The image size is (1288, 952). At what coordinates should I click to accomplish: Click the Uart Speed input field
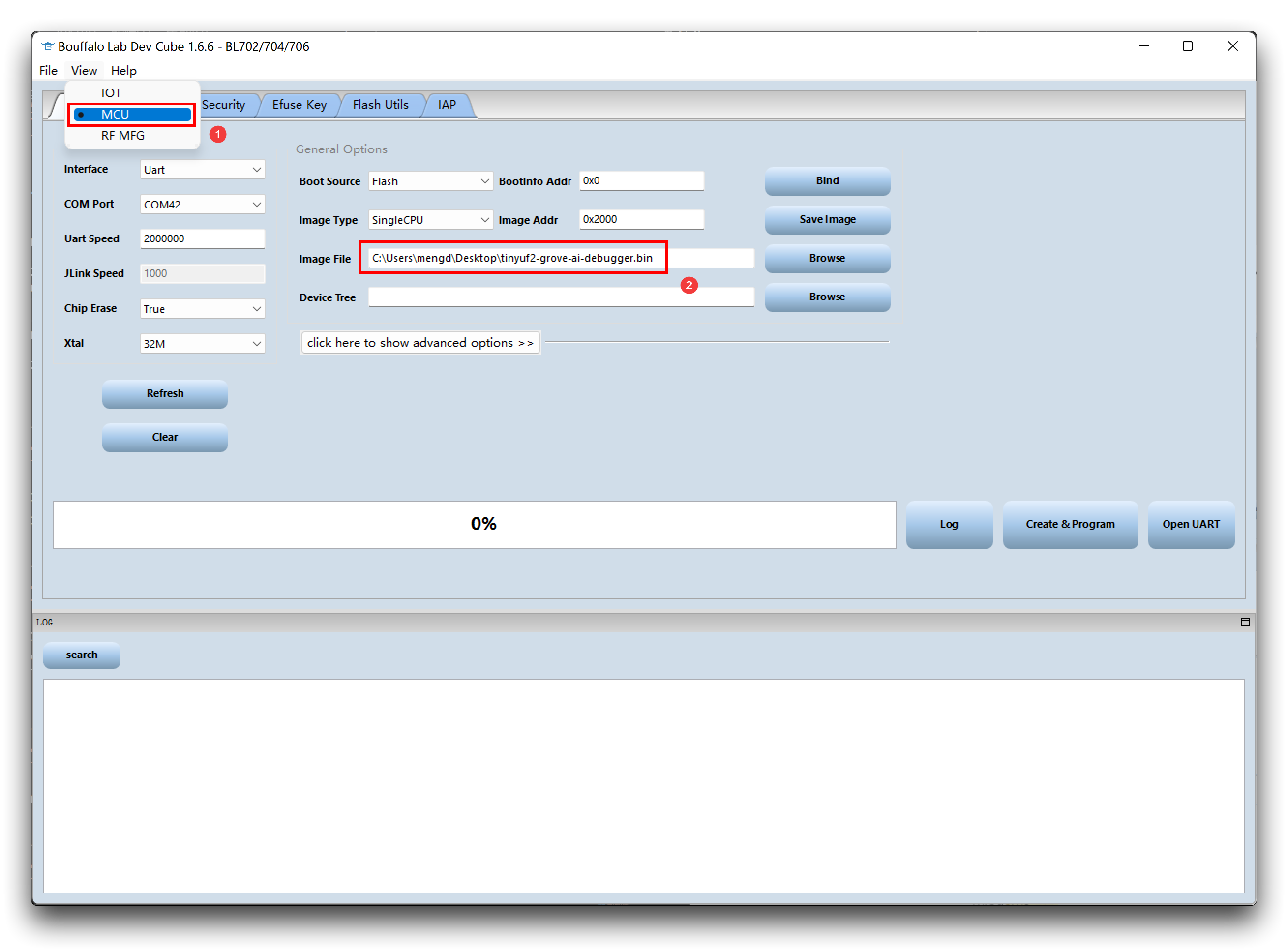coord(202,238)
